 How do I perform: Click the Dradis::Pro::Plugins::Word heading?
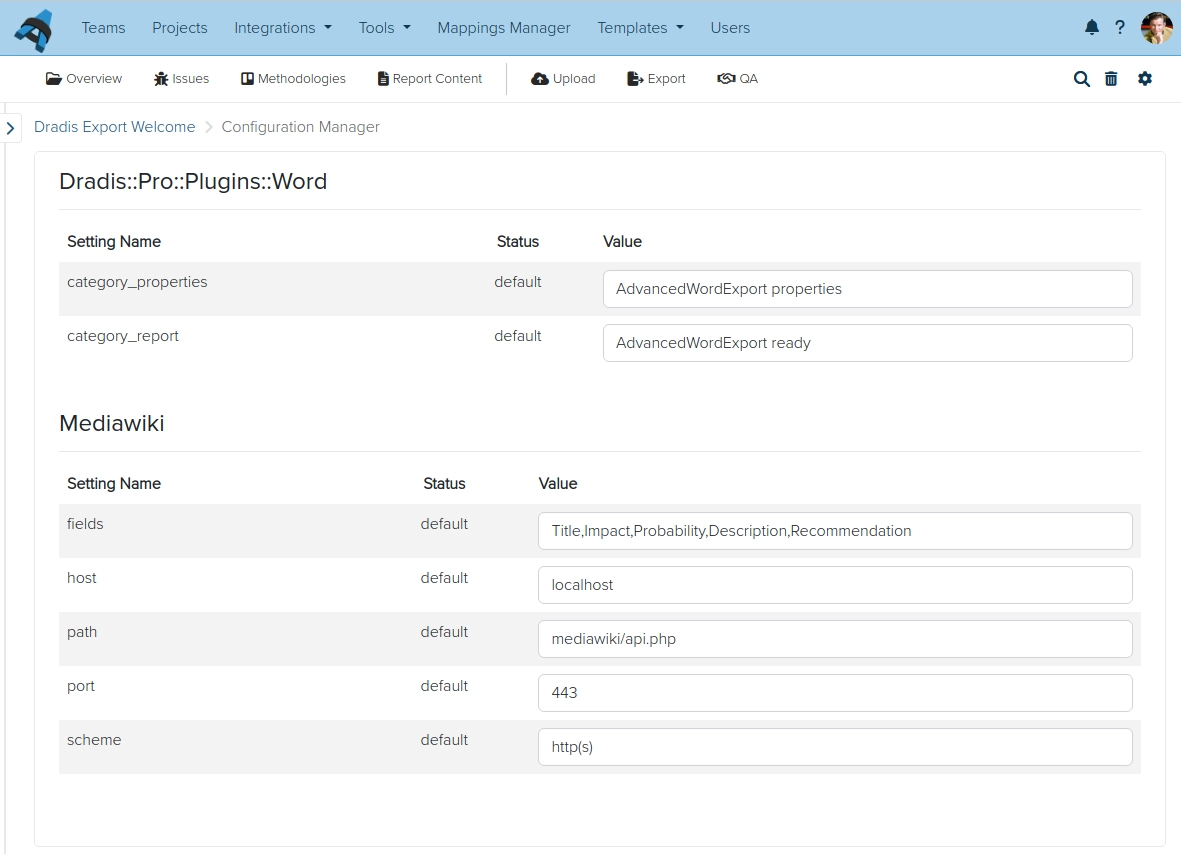(x=193, y=181)
